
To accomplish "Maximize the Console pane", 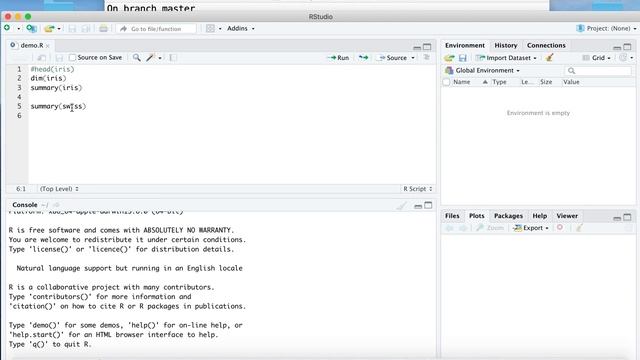I will pos(428,205).
